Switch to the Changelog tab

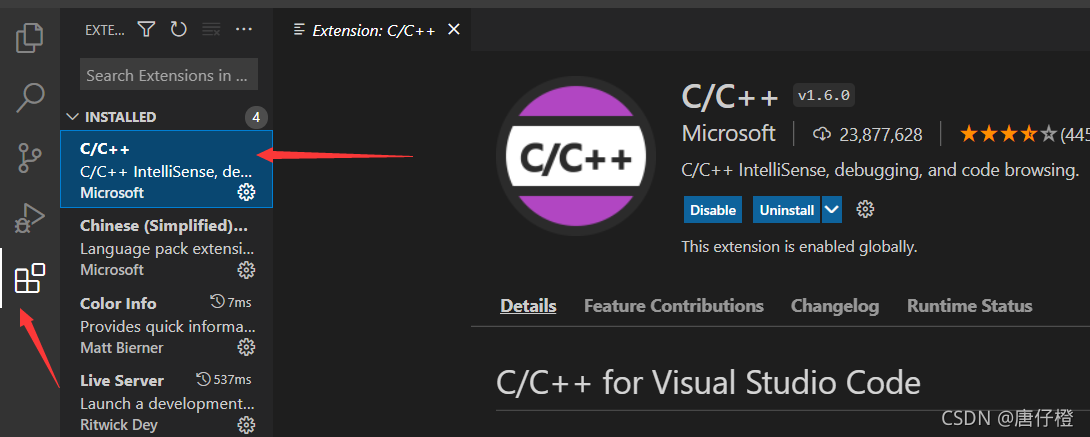click(834, 306)
